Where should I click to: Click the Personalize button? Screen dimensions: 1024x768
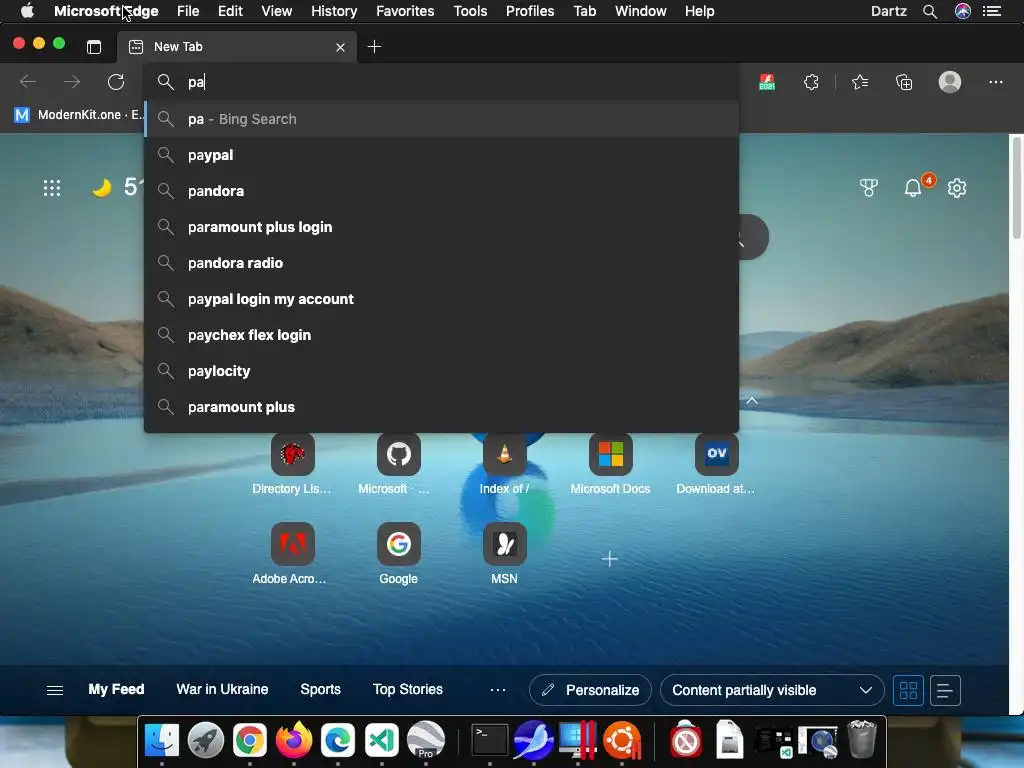coord(590,690)
